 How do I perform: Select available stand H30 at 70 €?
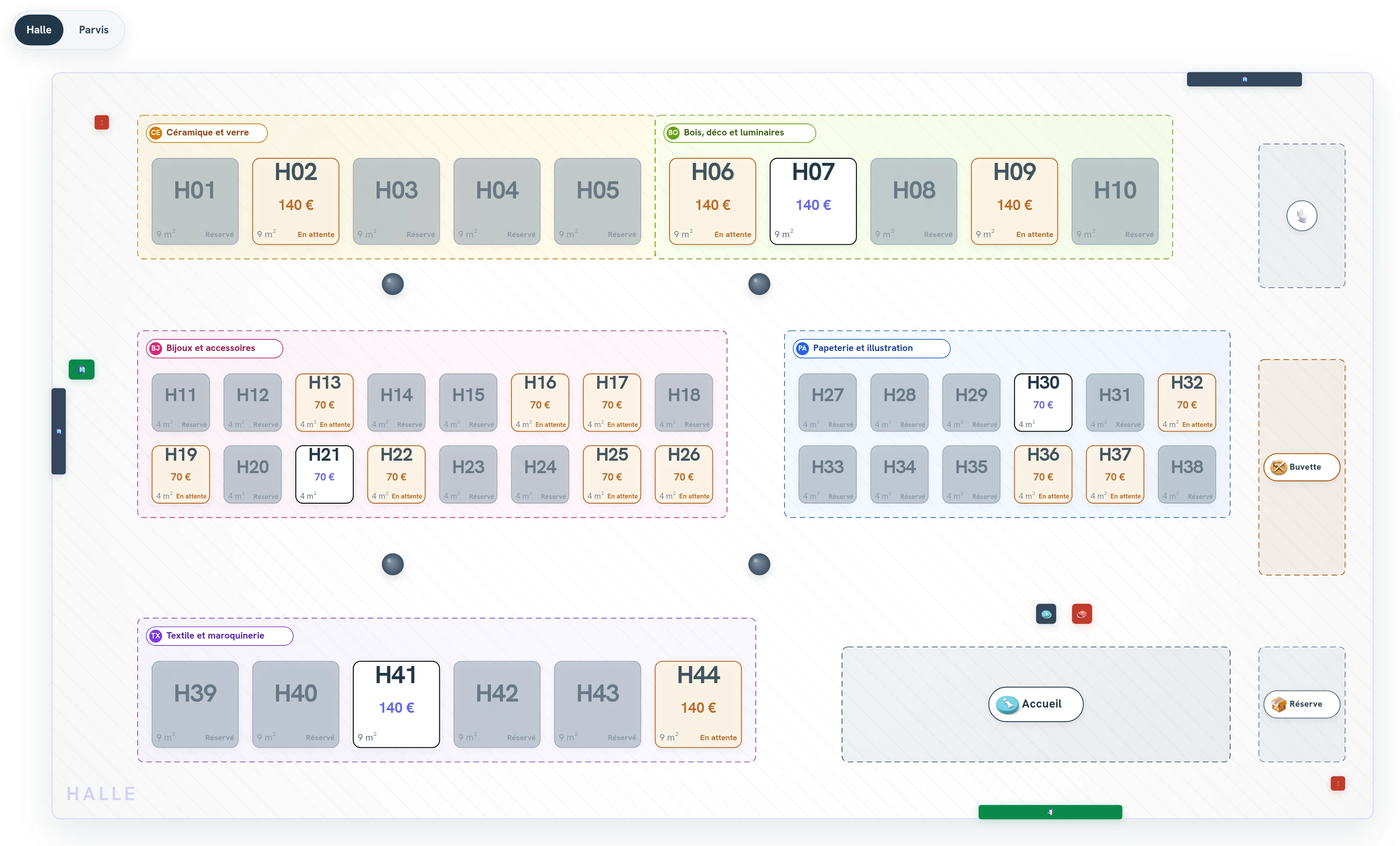tap(1042, 402)
